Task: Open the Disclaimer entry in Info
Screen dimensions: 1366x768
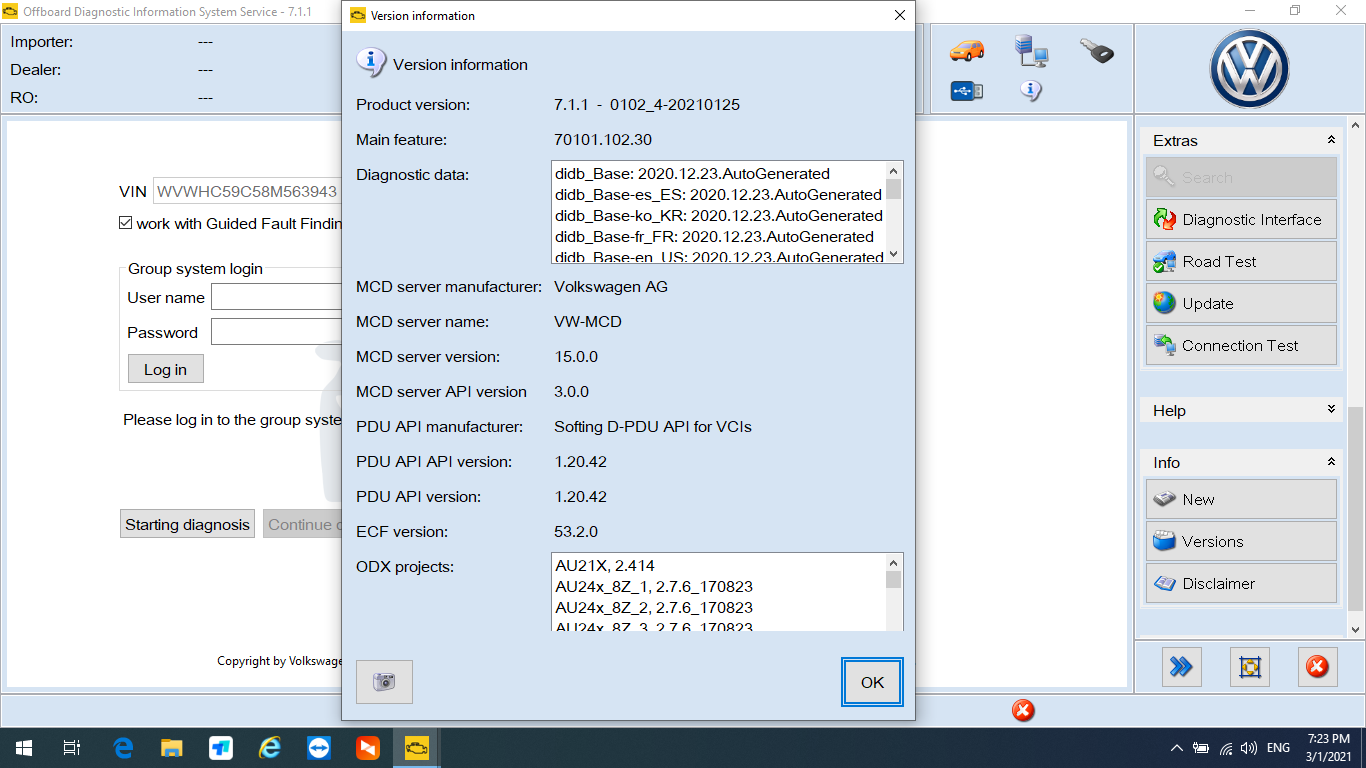Action: point(1240,583)
